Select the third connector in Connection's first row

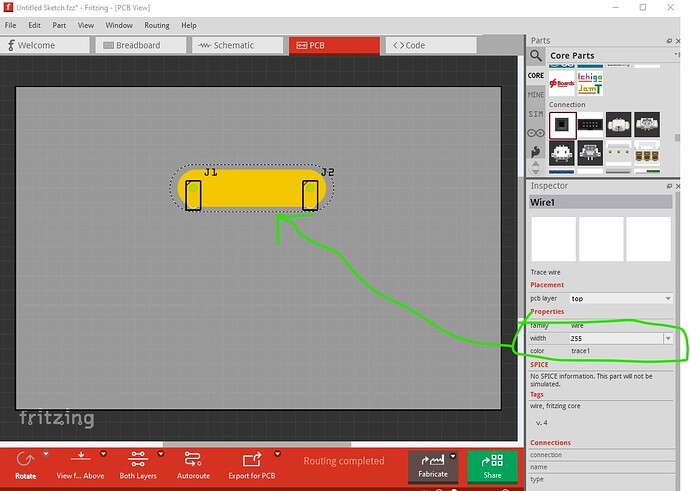tap(618, 125)
